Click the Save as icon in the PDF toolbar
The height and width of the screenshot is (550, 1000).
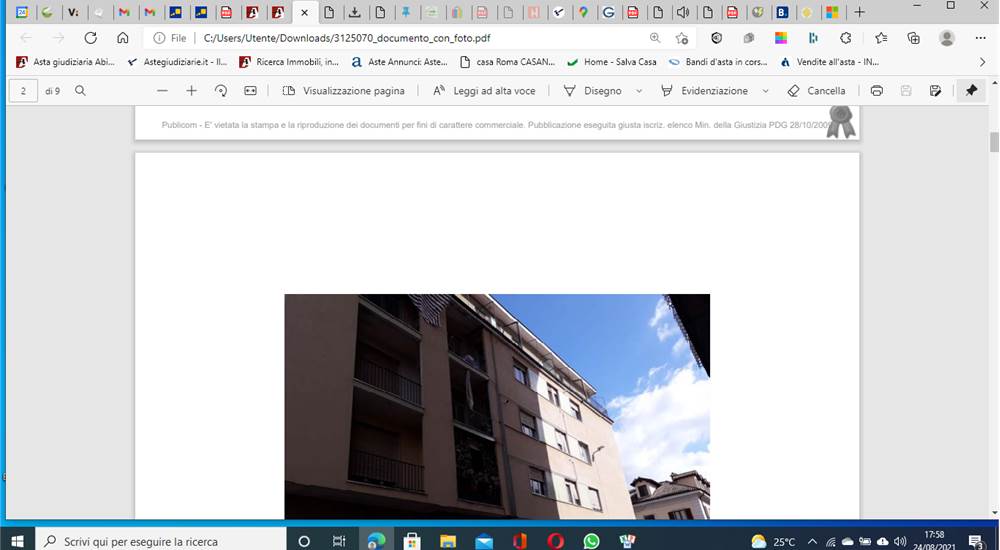click(936, 91)
